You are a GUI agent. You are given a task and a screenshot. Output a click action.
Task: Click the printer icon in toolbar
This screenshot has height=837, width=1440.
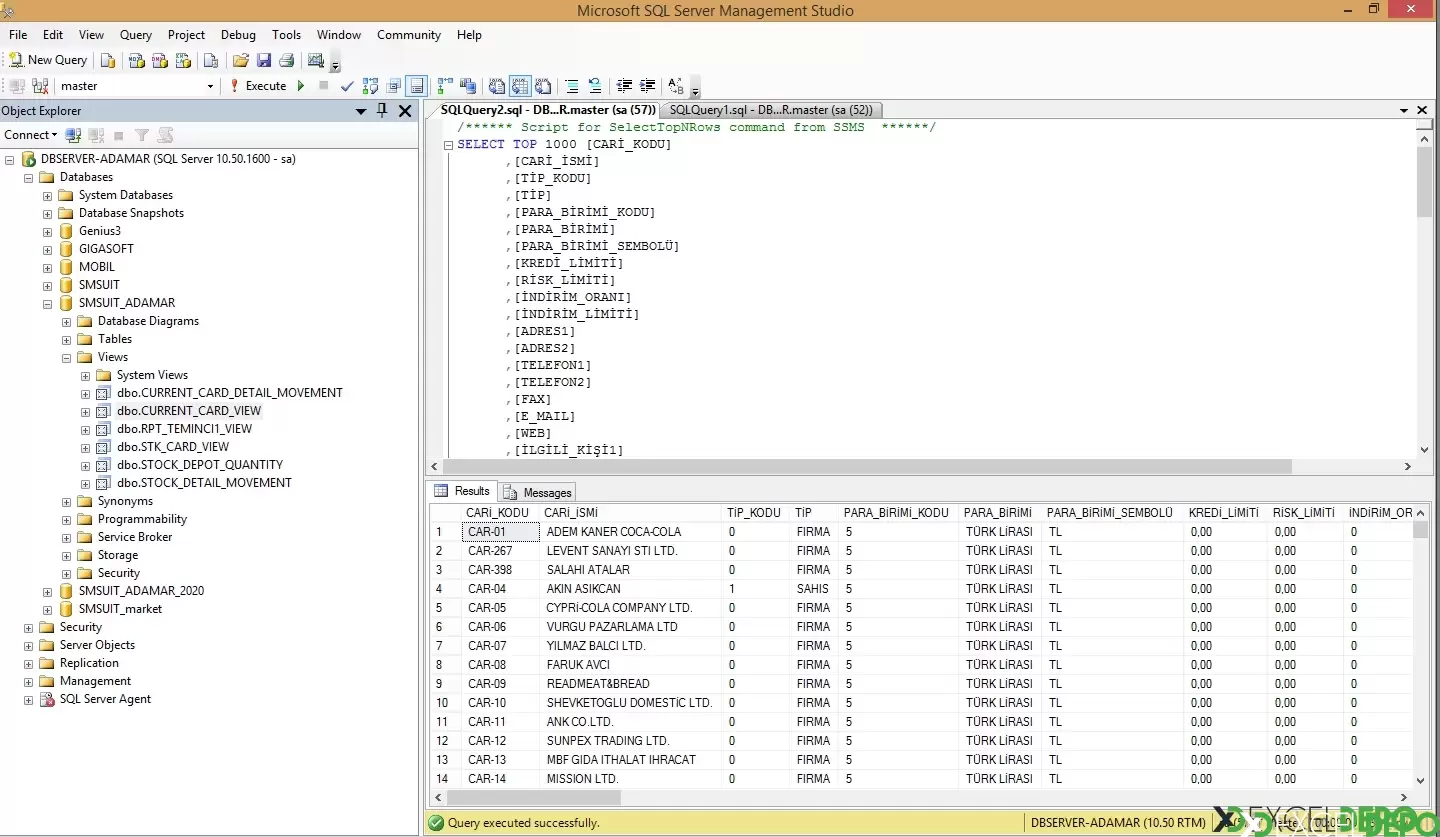tap(287, 60)
